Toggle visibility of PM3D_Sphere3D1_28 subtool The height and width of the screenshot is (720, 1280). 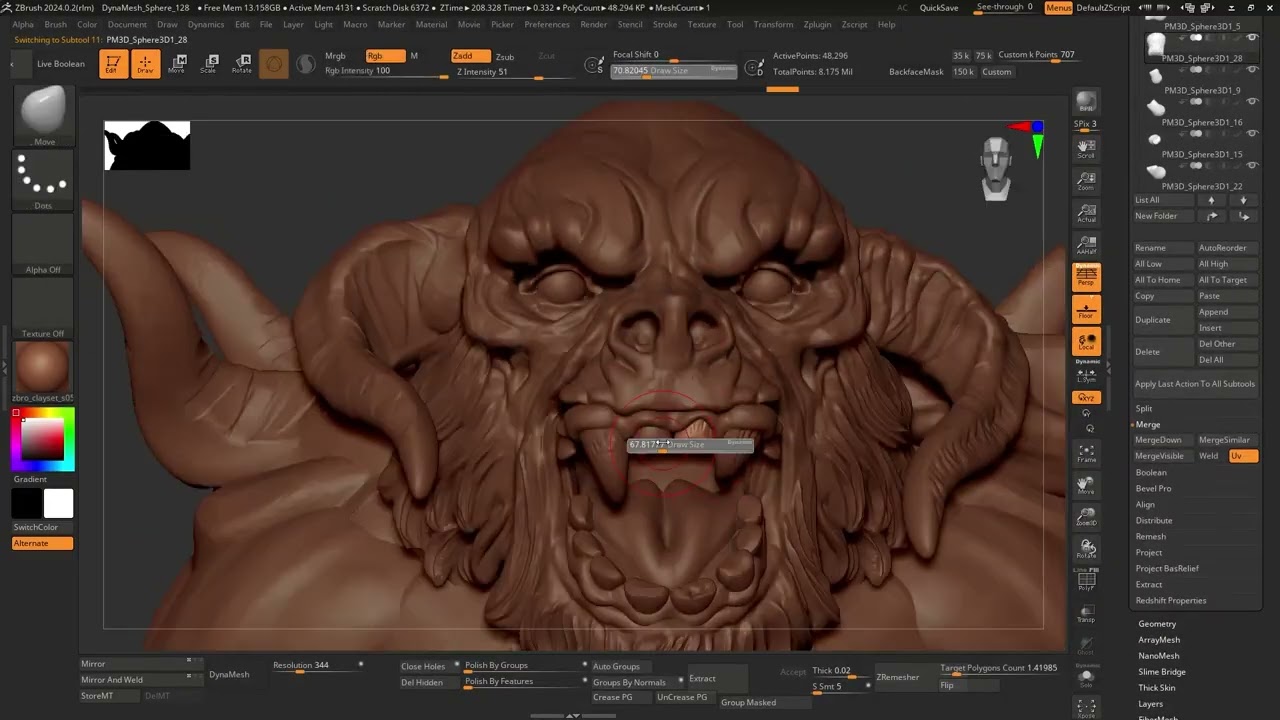(1251, 37)
